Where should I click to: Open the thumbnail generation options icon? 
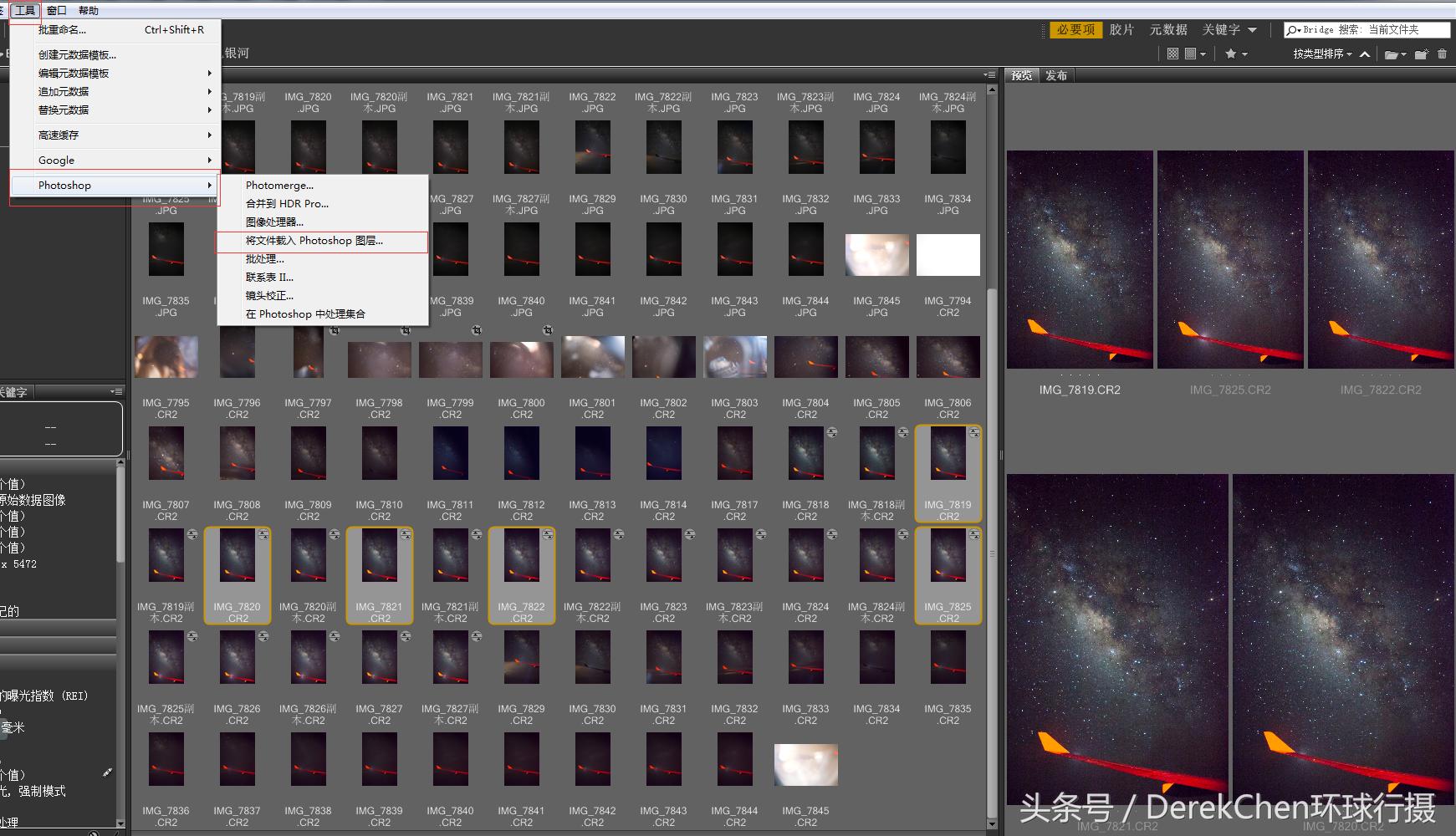point(1196,54)
